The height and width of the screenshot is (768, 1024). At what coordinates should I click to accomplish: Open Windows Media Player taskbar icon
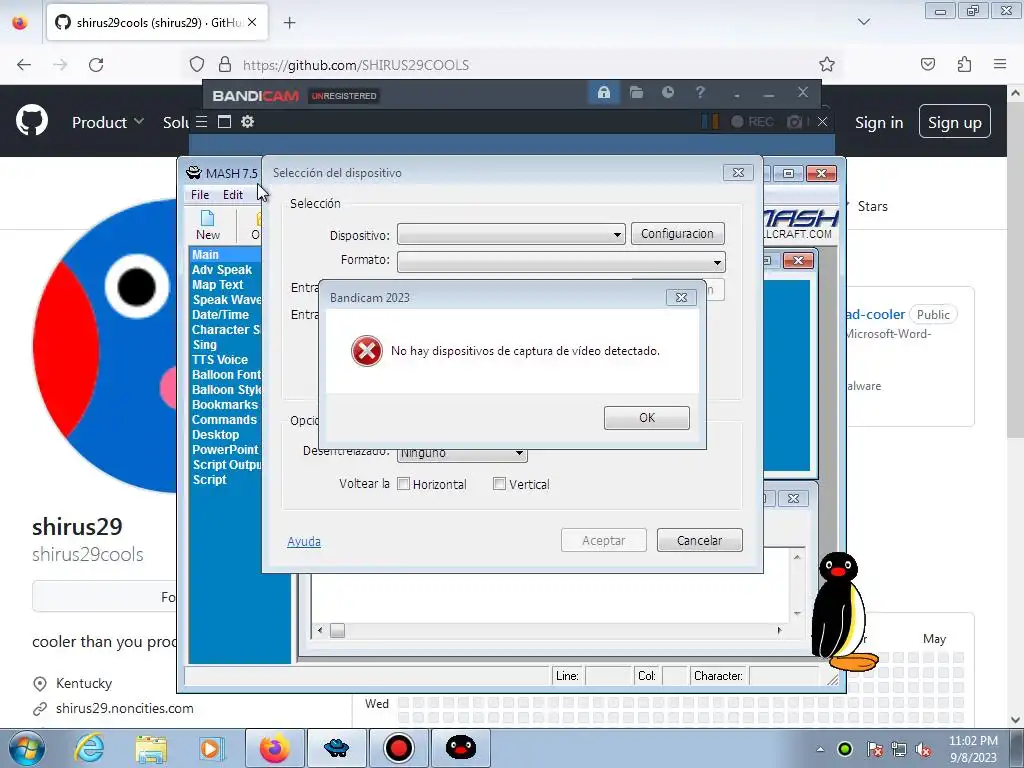pyautogui.click(x=210, y=748)
